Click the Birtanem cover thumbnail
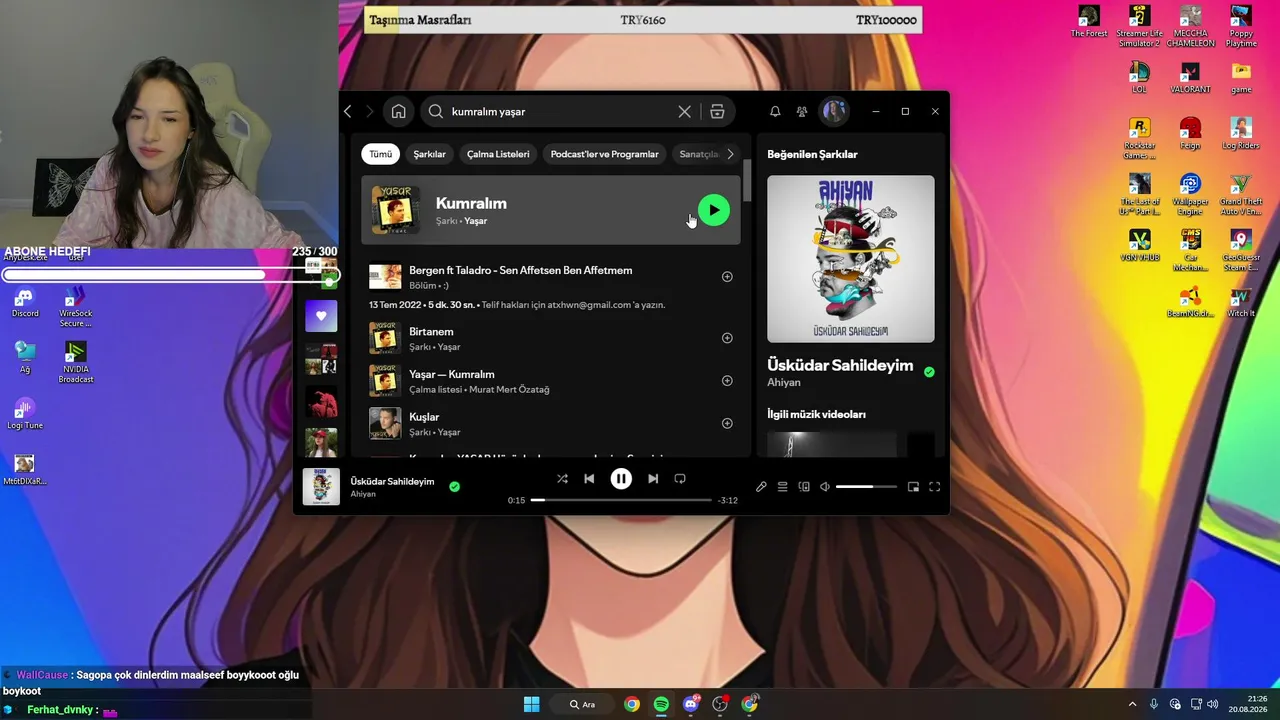 [385, 338]
